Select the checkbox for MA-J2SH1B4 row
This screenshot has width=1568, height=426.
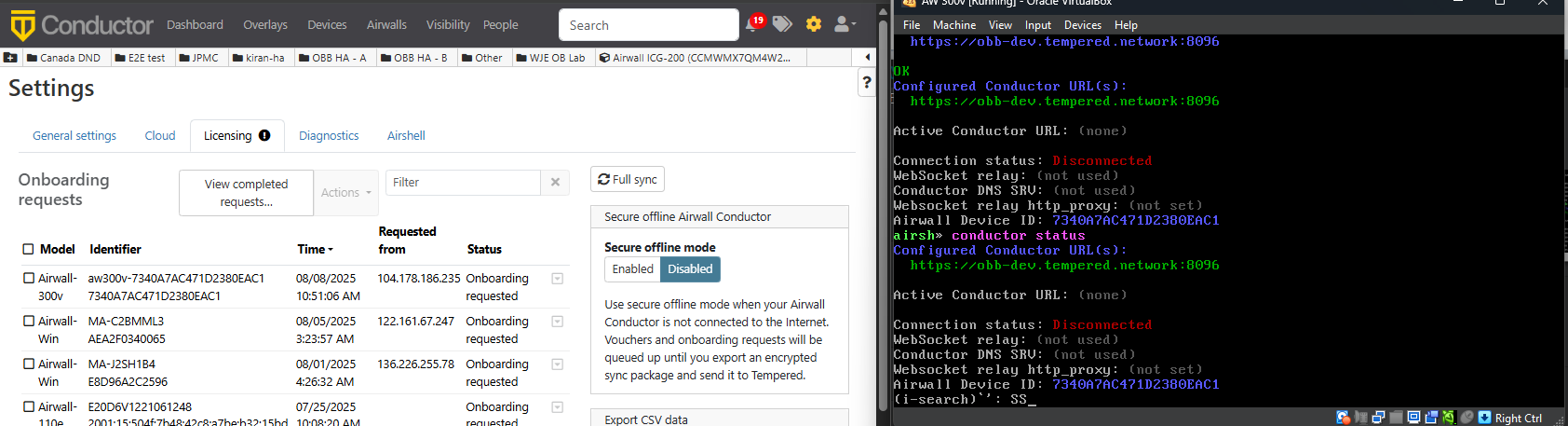pyautogui.click(x=29, y=364)
